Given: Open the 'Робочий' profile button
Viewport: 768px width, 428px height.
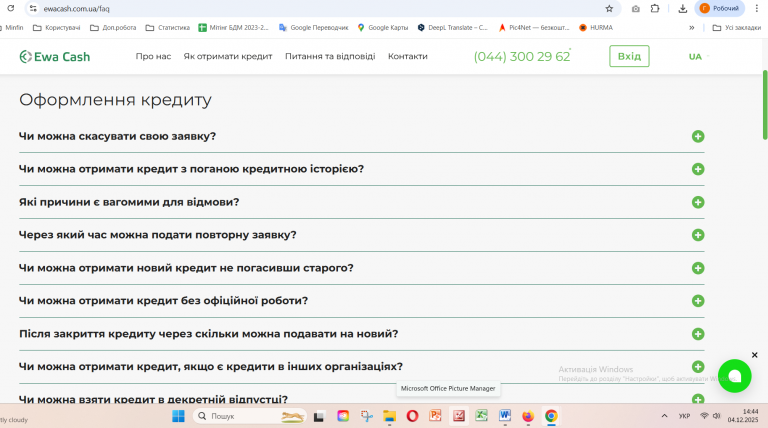Looking at the screenshot, I should pyautogui.click(x=719, y=8).
